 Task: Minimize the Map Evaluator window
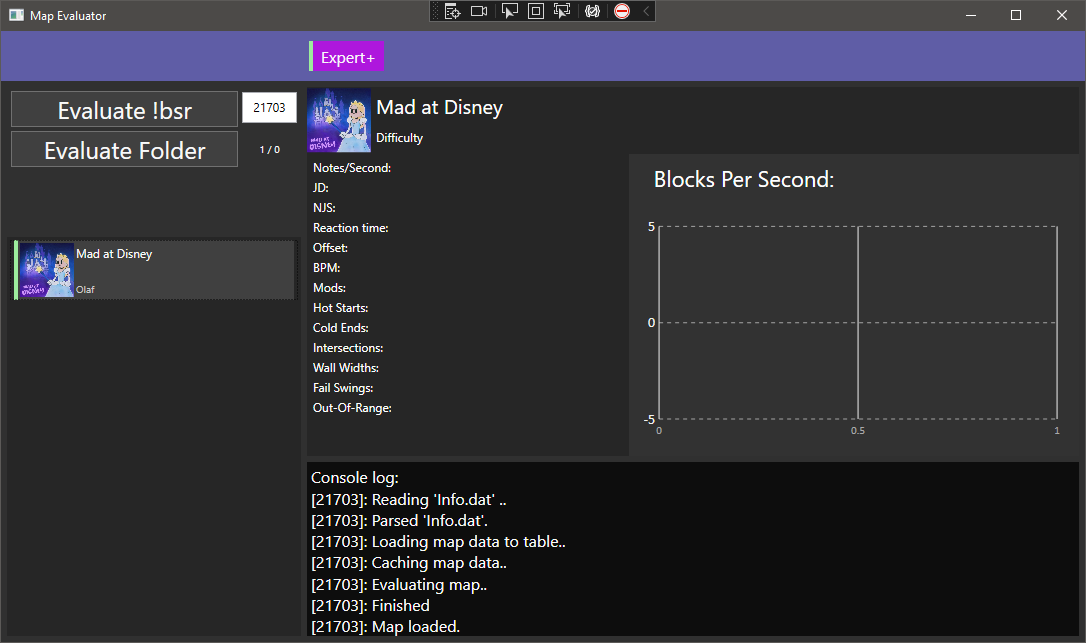click(x=971, y=15)
